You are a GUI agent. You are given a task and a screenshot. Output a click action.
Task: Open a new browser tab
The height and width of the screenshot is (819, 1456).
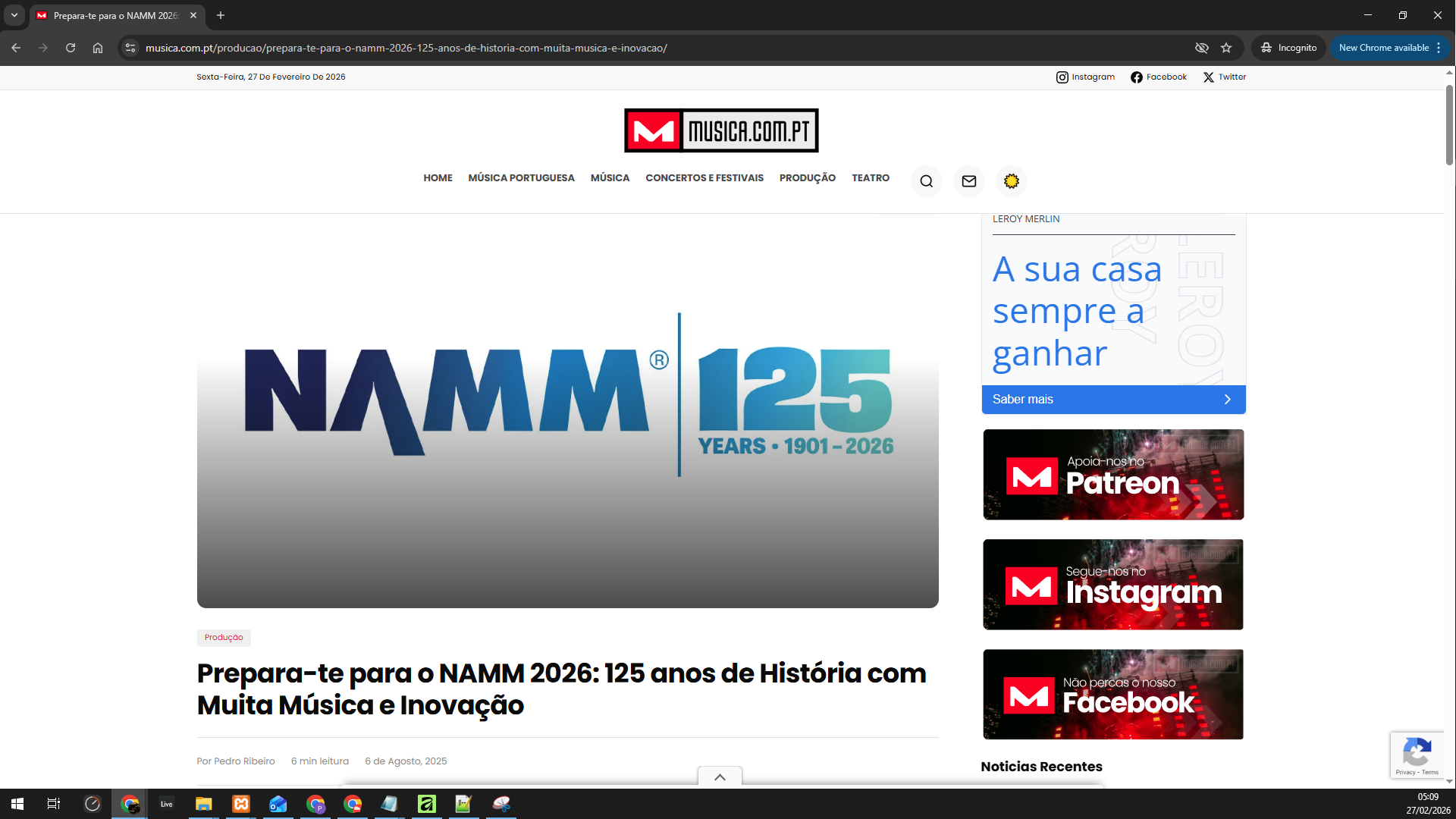click(221, 15)
